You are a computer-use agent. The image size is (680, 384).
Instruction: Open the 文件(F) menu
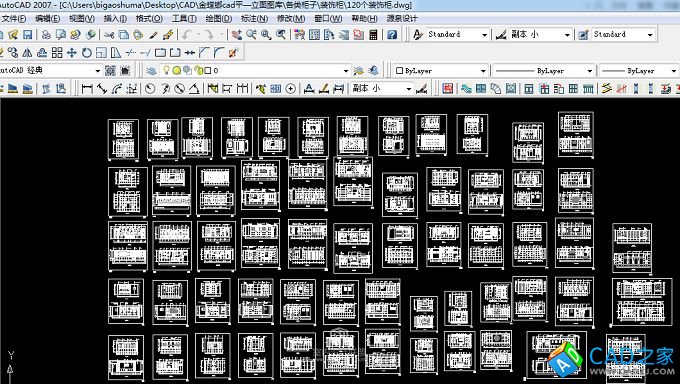coord(14,19)
